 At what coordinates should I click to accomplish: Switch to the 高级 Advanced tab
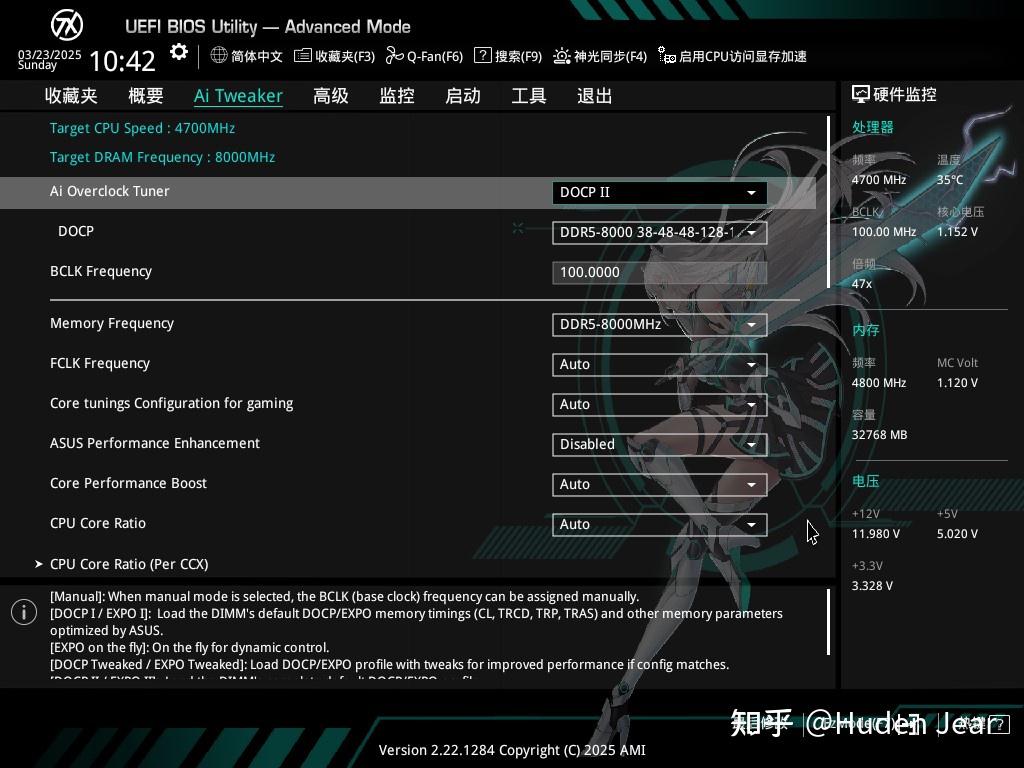pyautogui.click(x=330, y=95)
